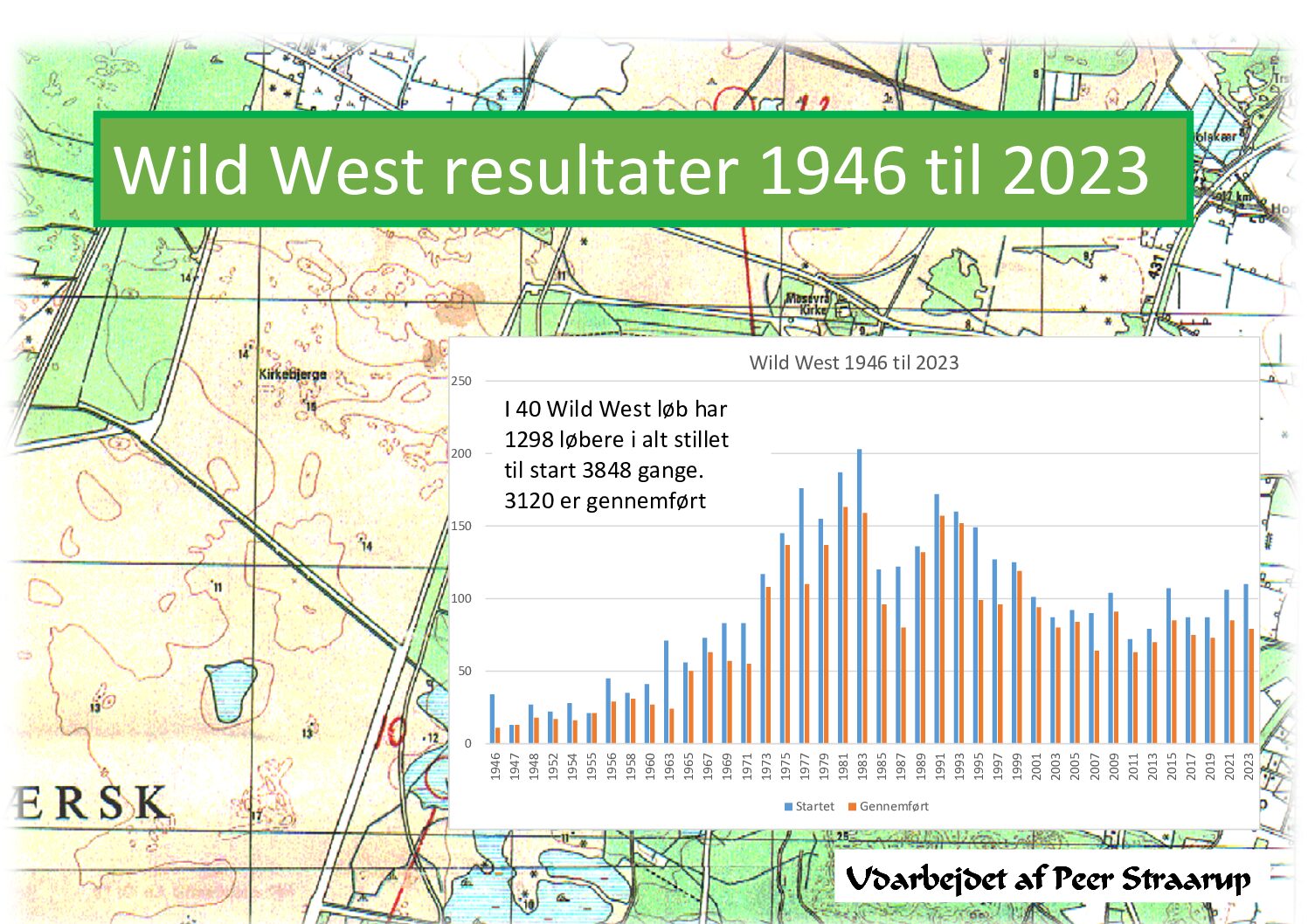Click y-axis value 200
The width and height of the screenshot is (1308, 924).
[461, 453]
